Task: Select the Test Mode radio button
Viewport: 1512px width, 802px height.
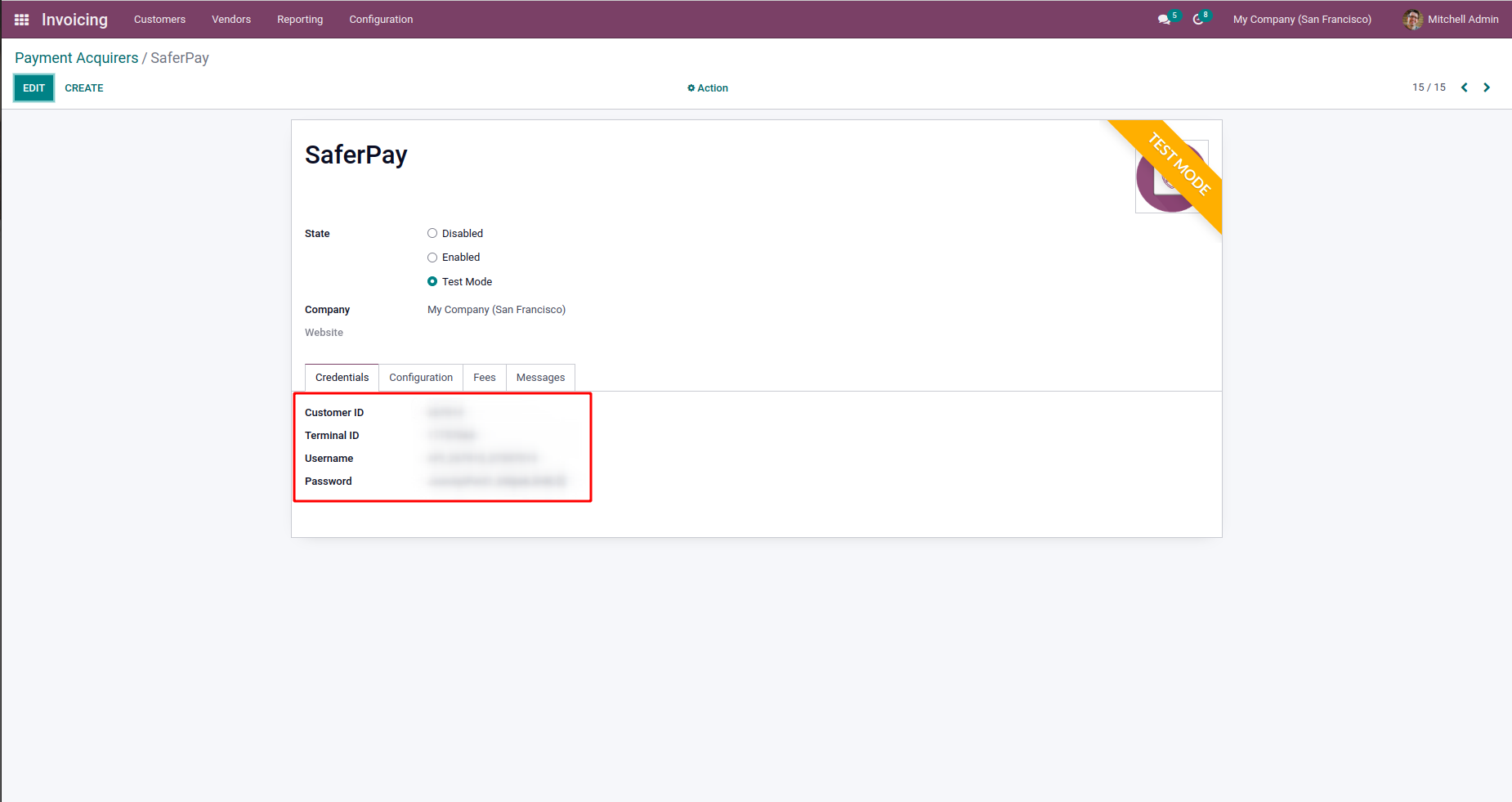Action: pos(432,282)
